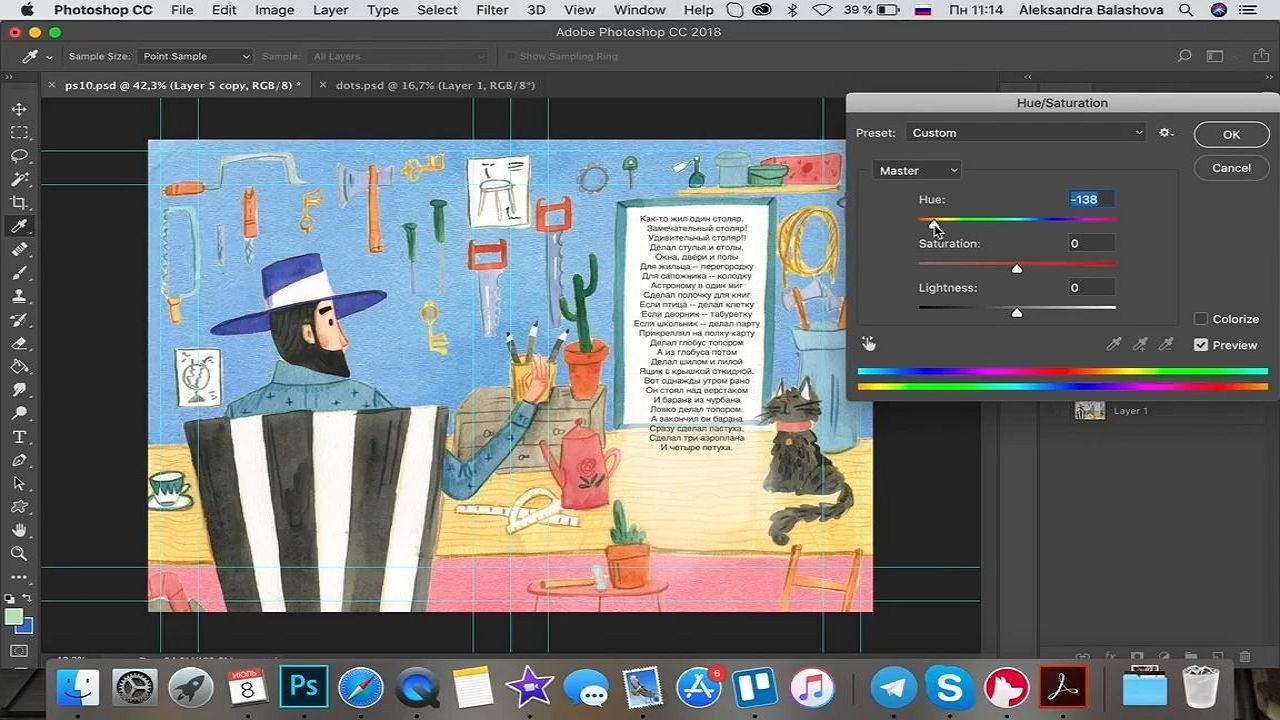The height and width of the screenshot is (720, 1280).
Task: Open the Filter menu
Action: click(492, 10)
